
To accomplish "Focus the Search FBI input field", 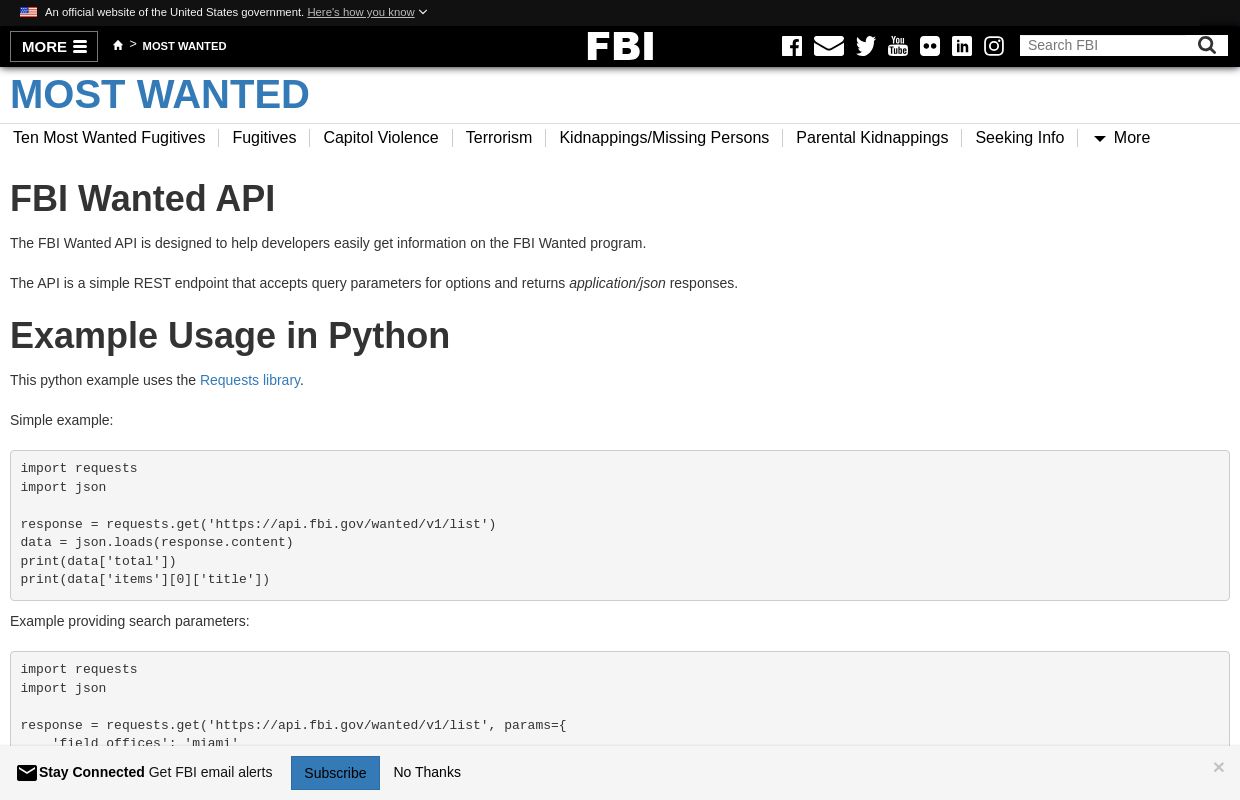I will pos(1108,45).
